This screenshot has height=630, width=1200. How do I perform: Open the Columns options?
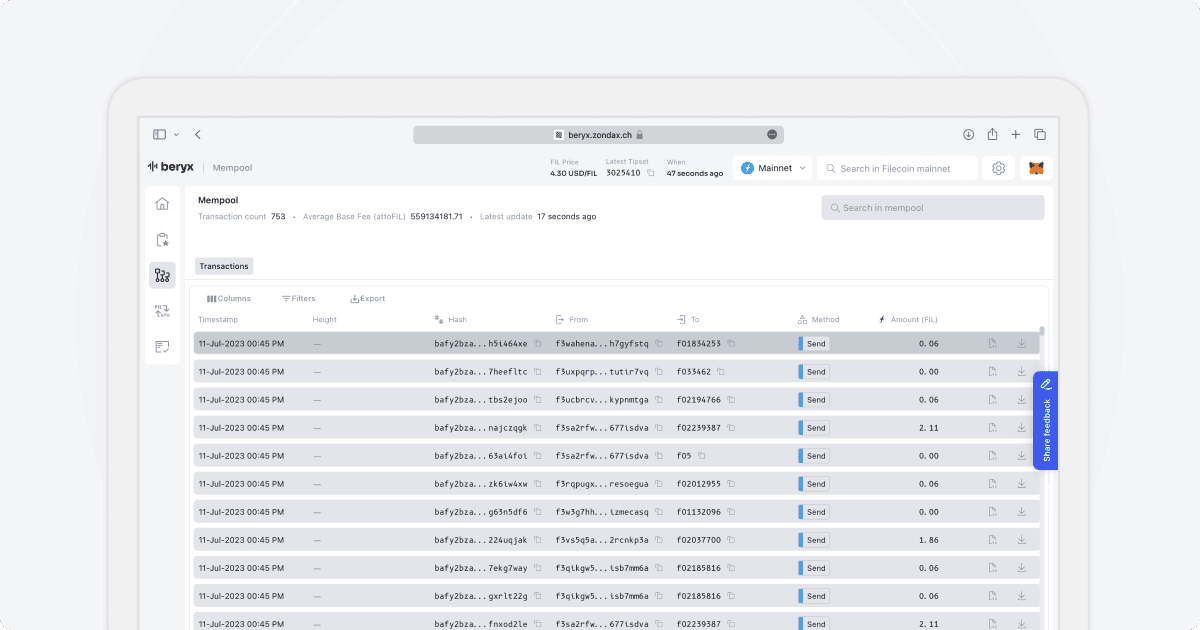point(229,298)
